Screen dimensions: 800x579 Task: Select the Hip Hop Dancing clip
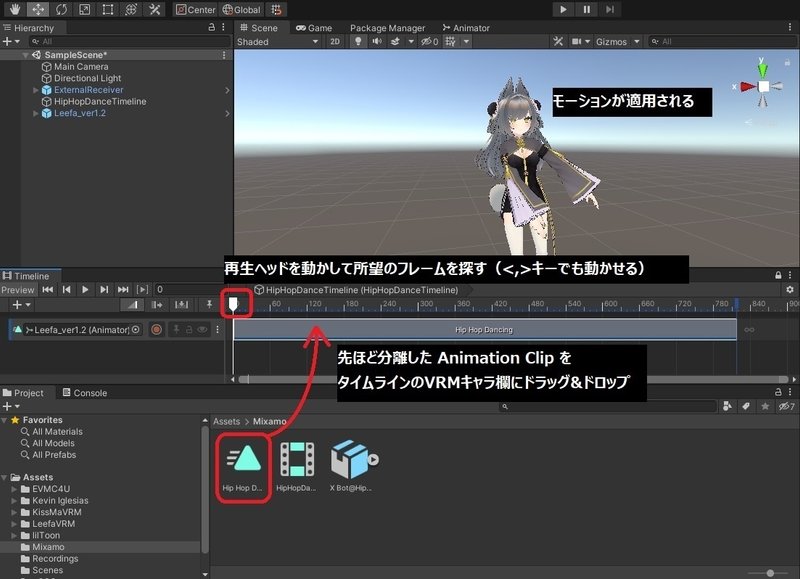click(485, 330)
